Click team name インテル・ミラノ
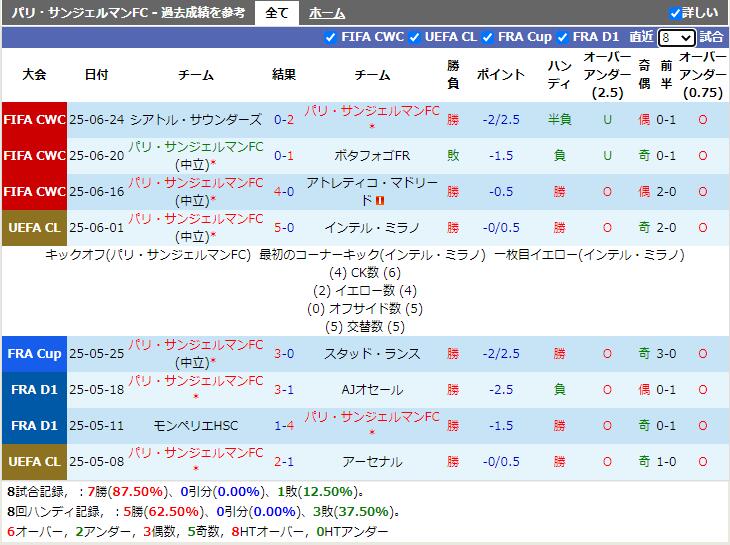 [372, 228]
